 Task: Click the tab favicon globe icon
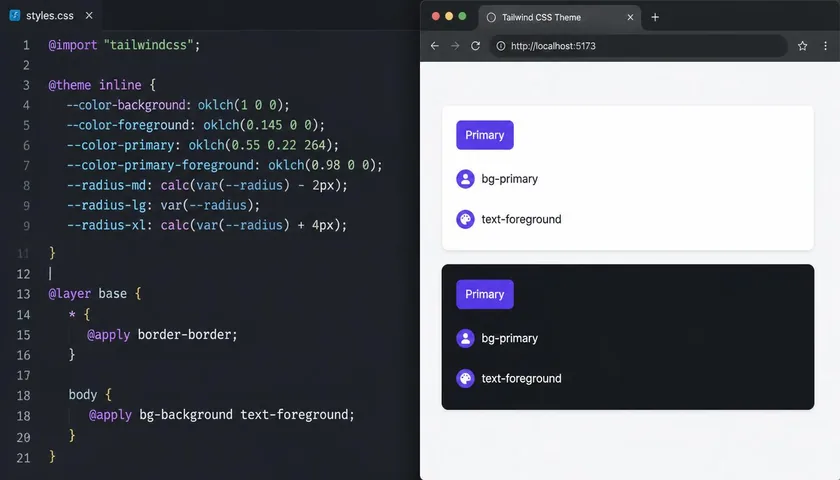coord(491,17)
